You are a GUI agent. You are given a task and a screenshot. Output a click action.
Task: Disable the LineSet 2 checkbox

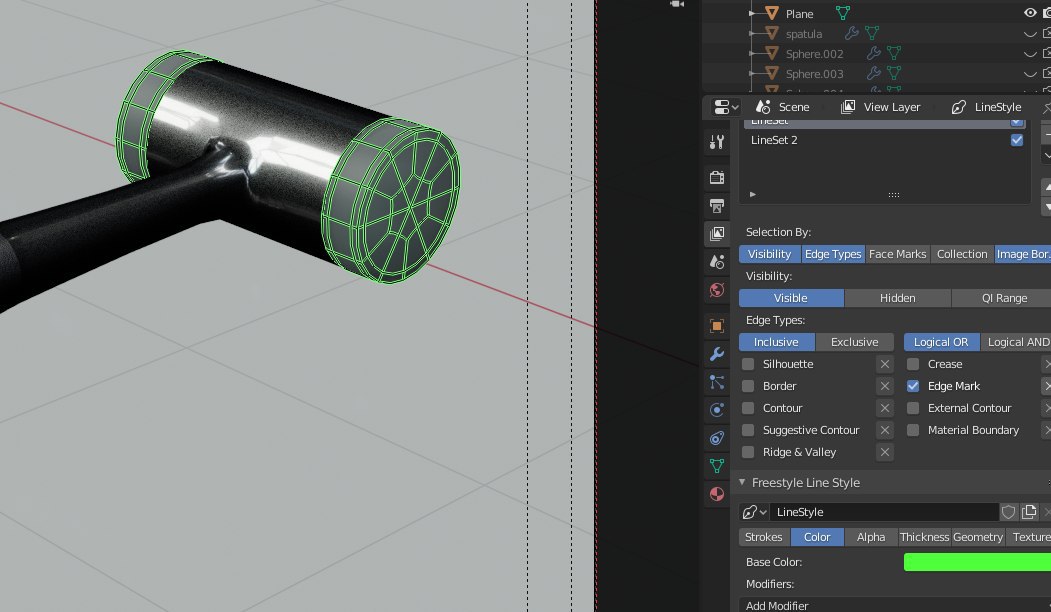1017,140
